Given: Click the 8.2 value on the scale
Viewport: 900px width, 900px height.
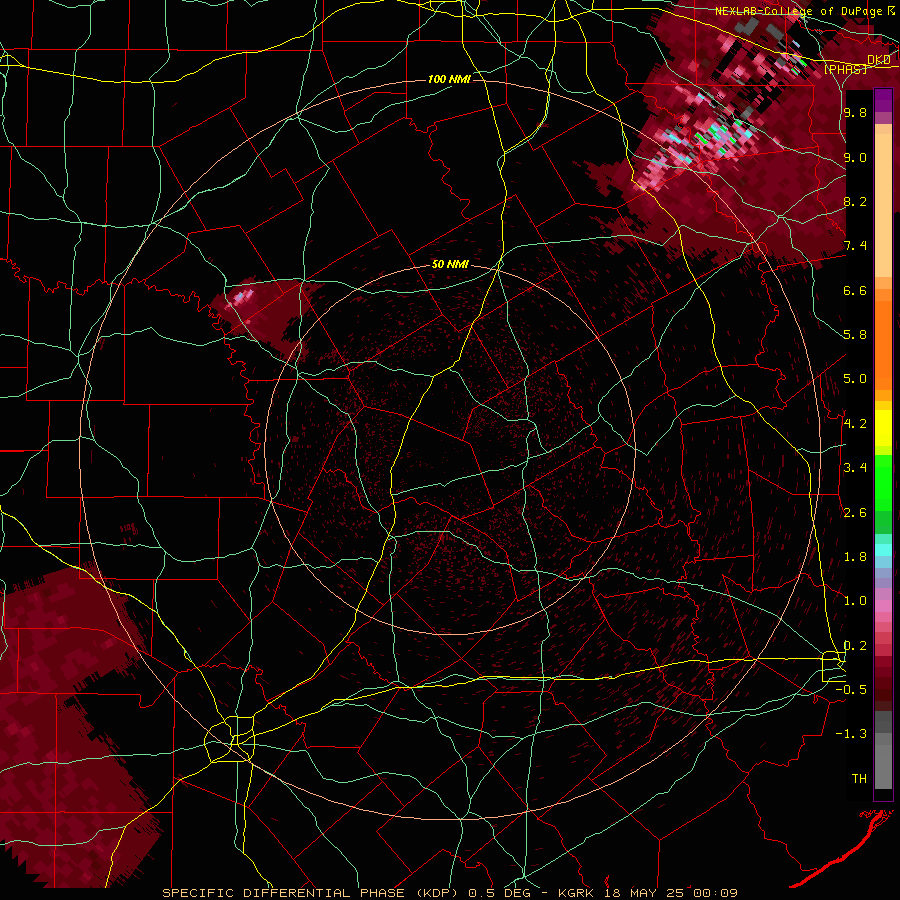Looking at the screenshot, I should tap(855, 201).
